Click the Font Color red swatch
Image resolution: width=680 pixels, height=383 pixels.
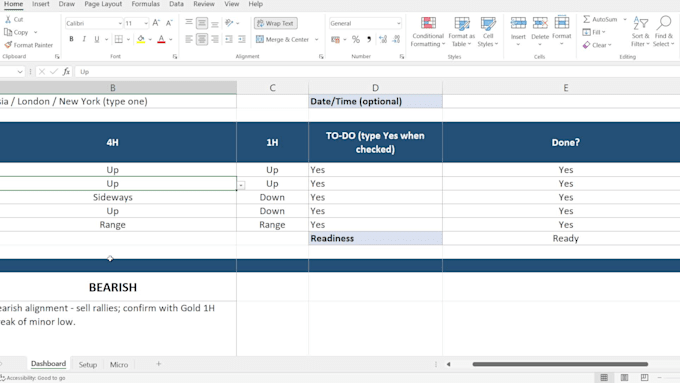click(161, 39)
